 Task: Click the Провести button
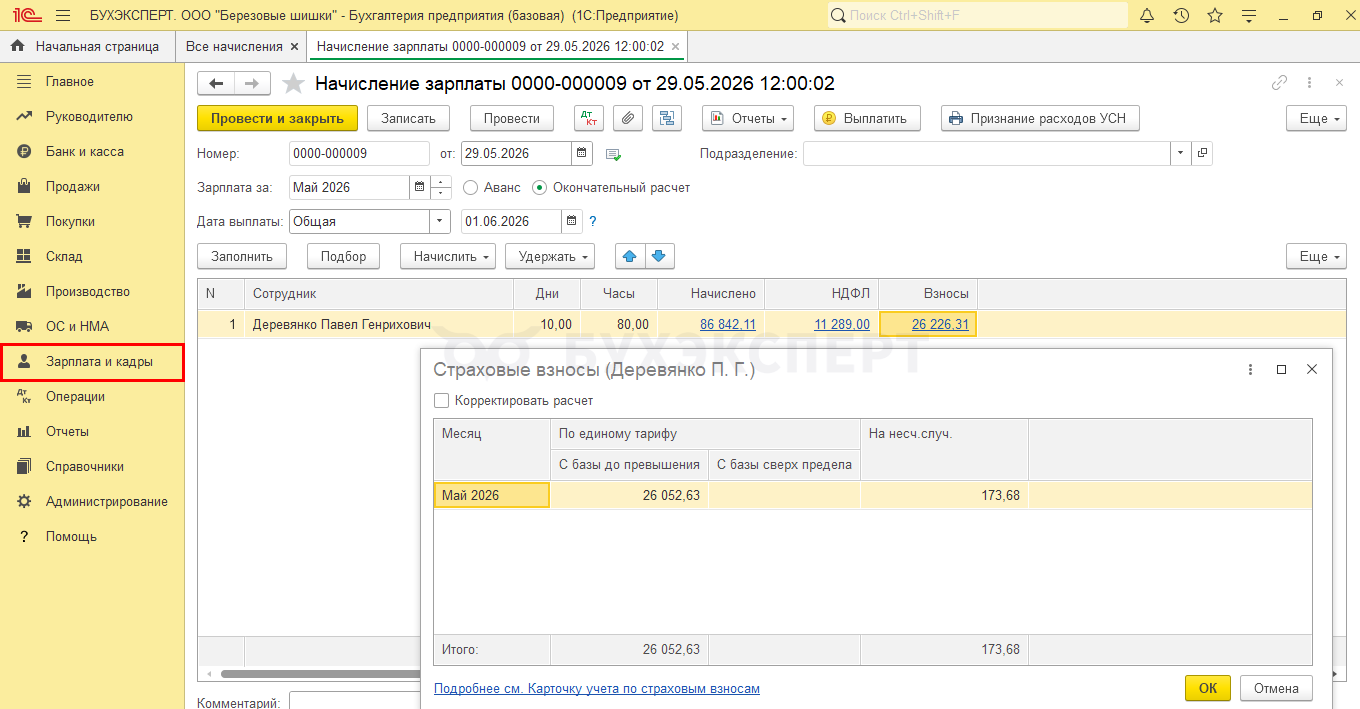512,118
